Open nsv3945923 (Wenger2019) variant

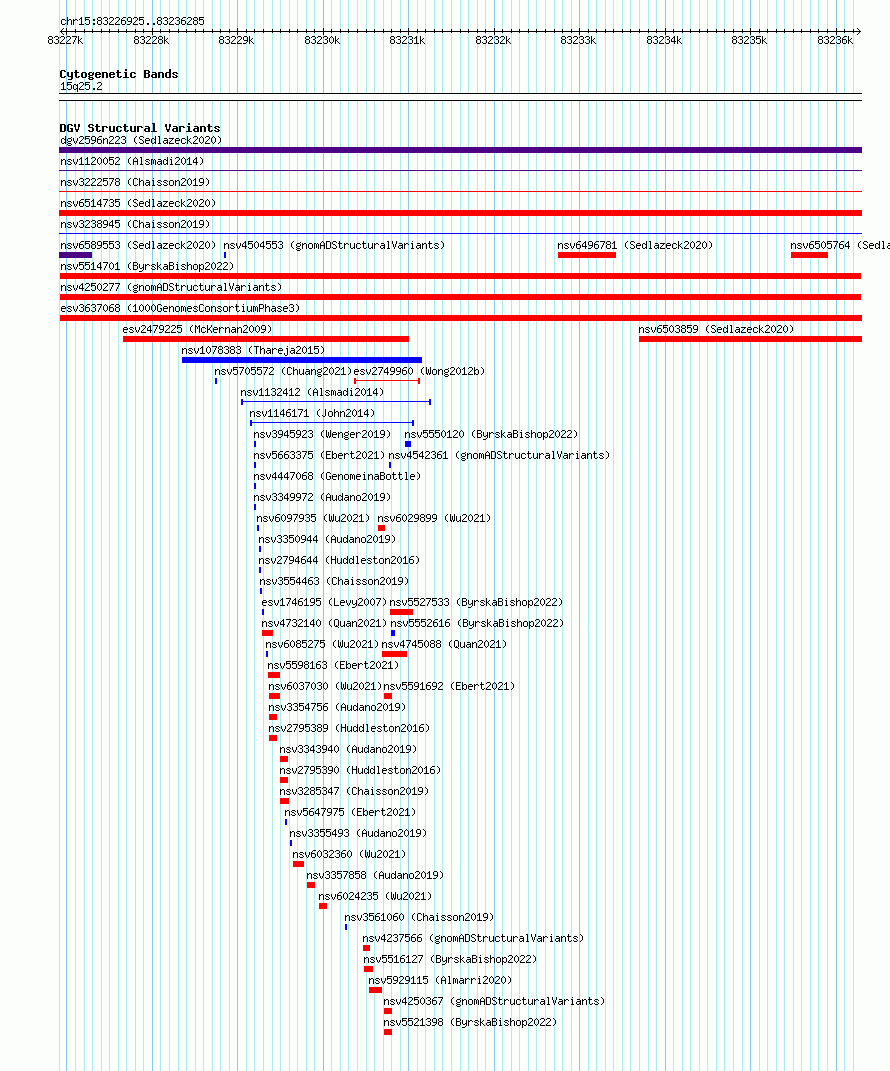(x=322, y=434)
